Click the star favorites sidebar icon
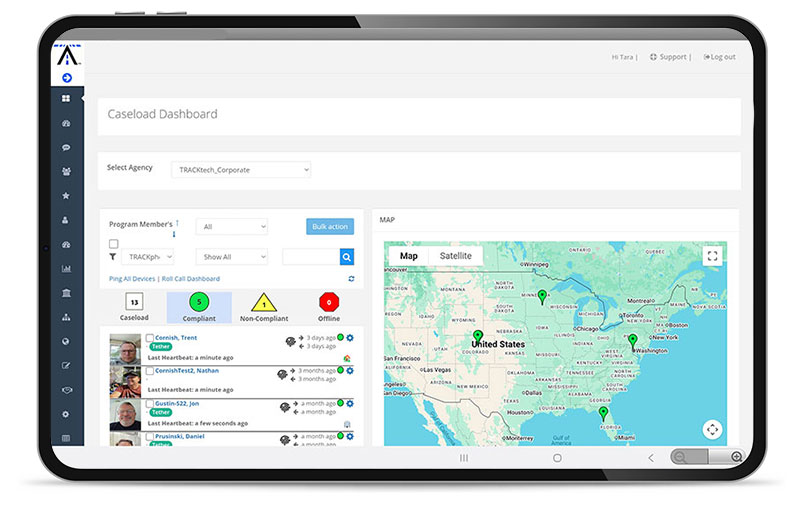Image resolution: width=800 pixels, height=510 pixels. pyautogui.click(x=67, y=196)
